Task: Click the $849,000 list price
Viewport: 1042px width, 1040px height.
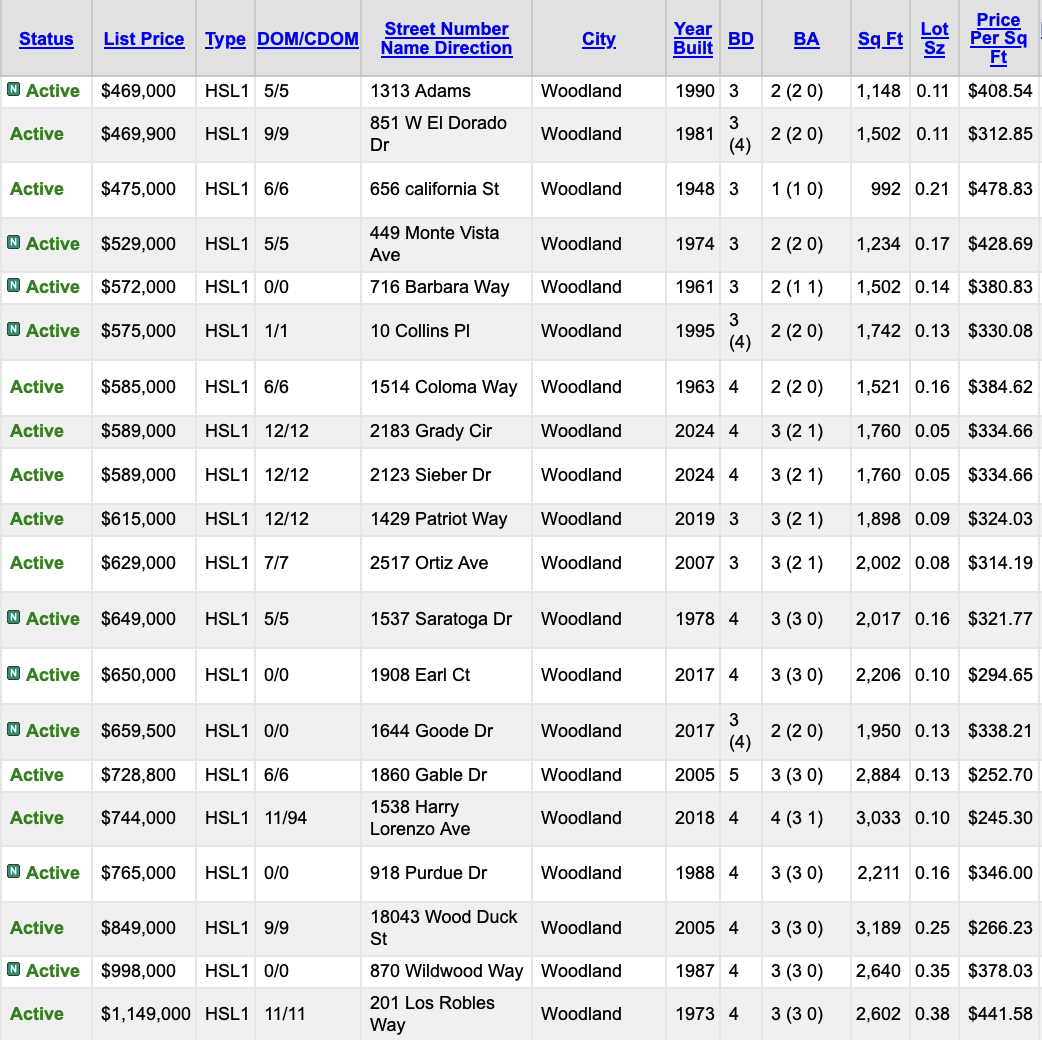Action: coord(138,928)
